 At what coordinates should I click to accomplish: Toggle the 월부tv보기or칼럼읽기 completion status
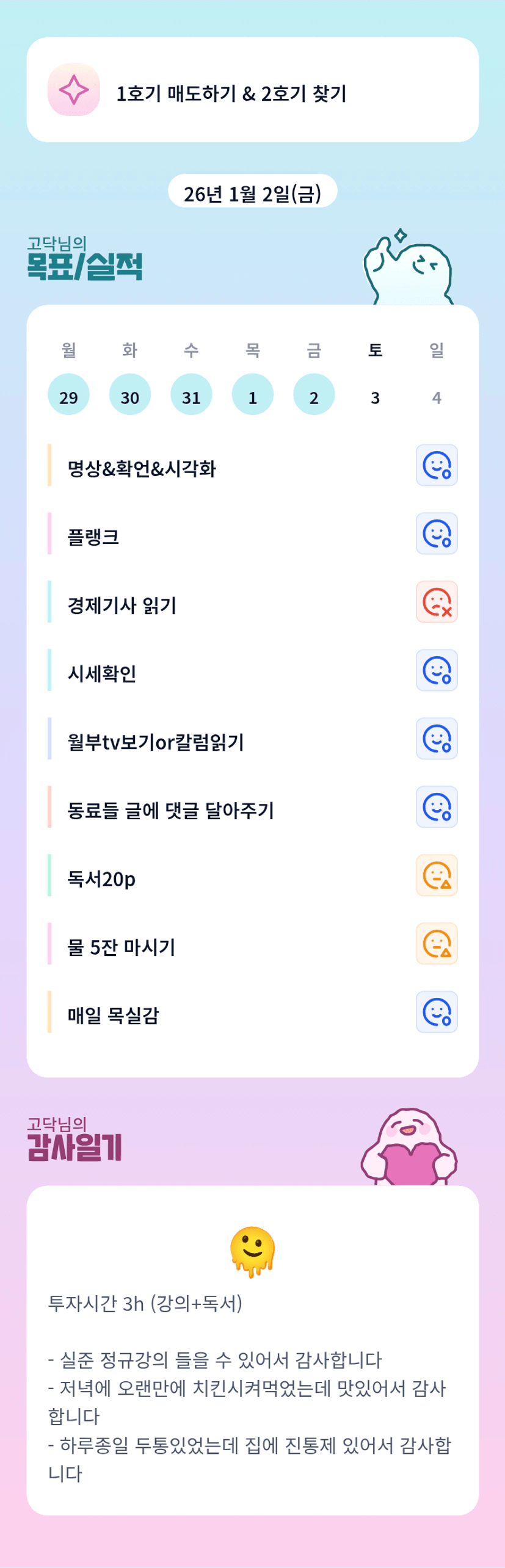pos(437,739)
